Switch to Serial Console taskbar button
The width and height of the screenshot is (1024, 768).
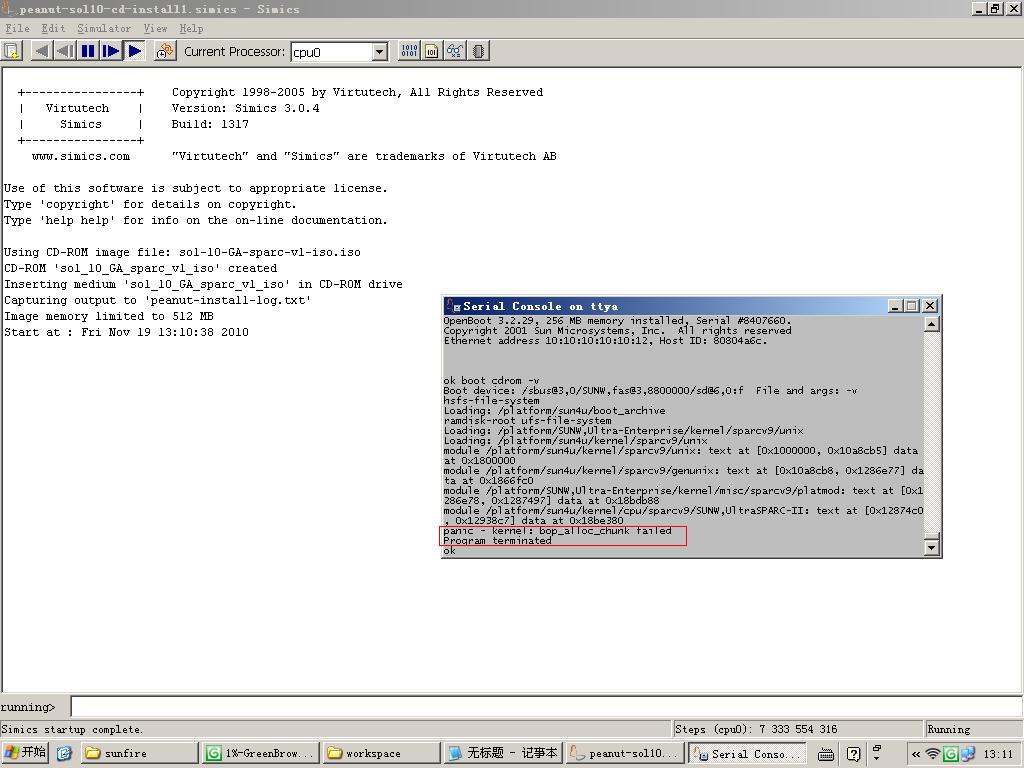pos(746,754)
